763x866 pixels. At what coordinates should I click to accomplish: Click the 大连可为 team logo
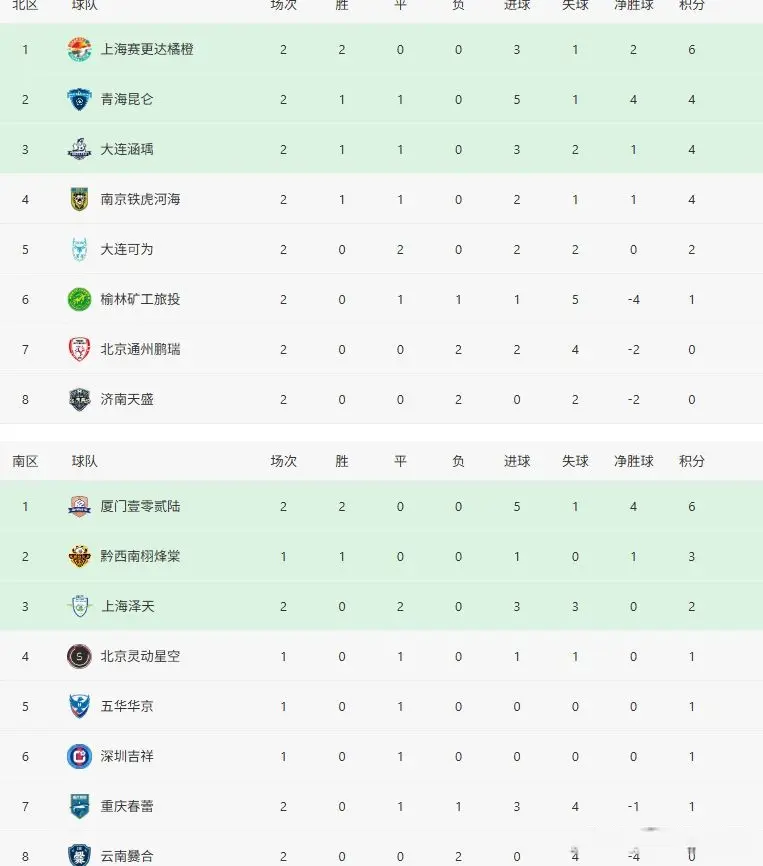pyautogui.click(x=79, y=249)
